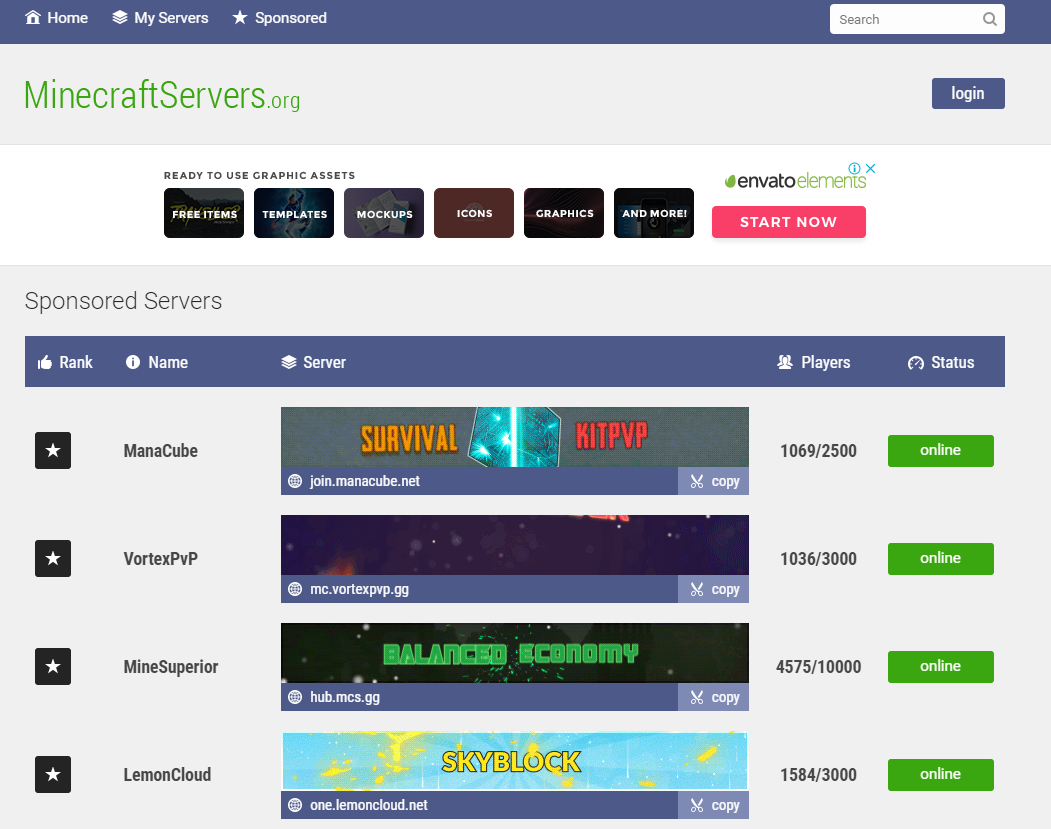The width and height of the screenshot is (1051, 829).
Task: Open the And More ad tile
Action: 654,213
